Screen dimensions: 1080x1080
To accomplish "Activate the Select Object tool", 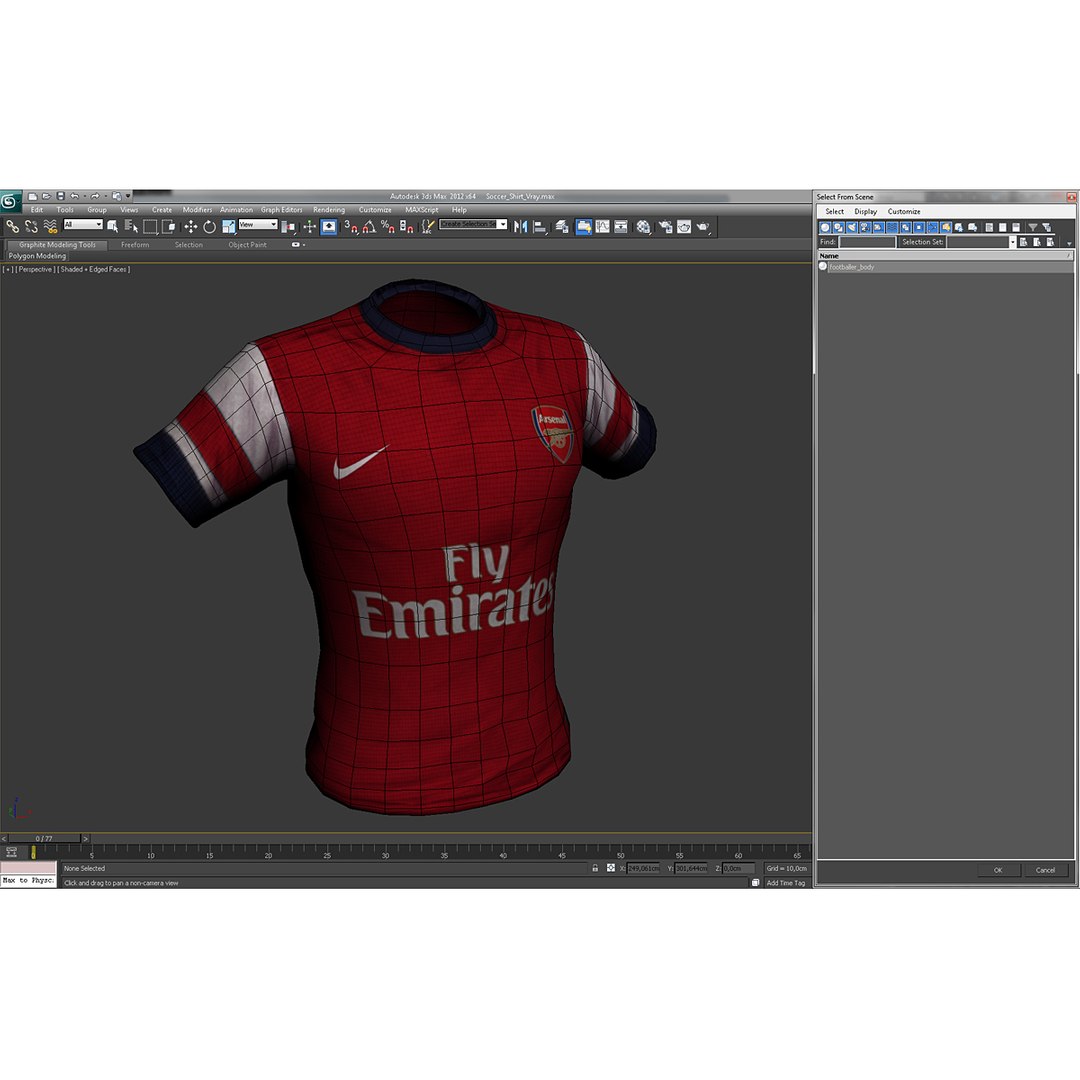I will 113,226.
